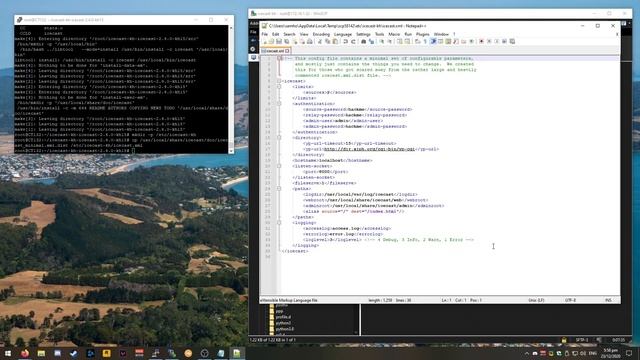This screenshot has height=360, width=640.
Task: Click the Close document toolbar icon
Action: (x=296, y=41)
